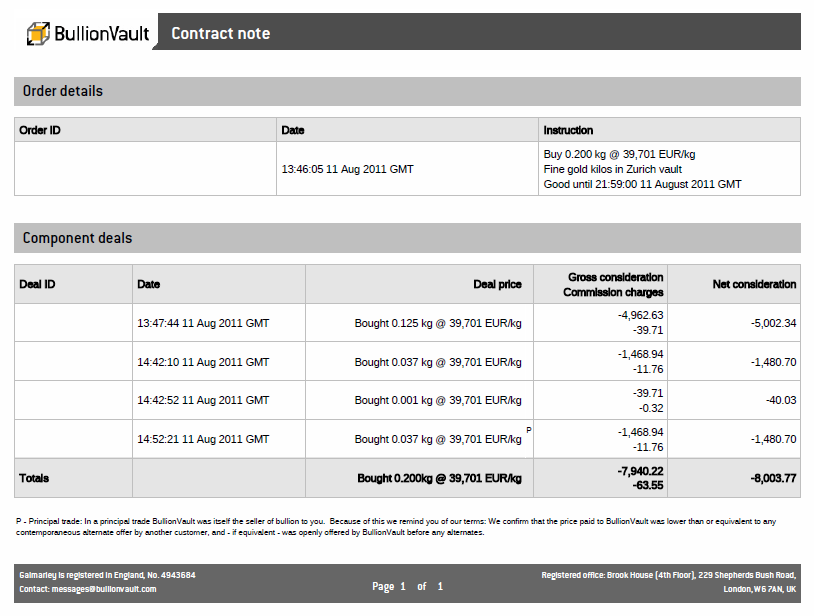The image size is (814, 616).
Task: Click the BullionVault brand name in header
Action: 101,34
